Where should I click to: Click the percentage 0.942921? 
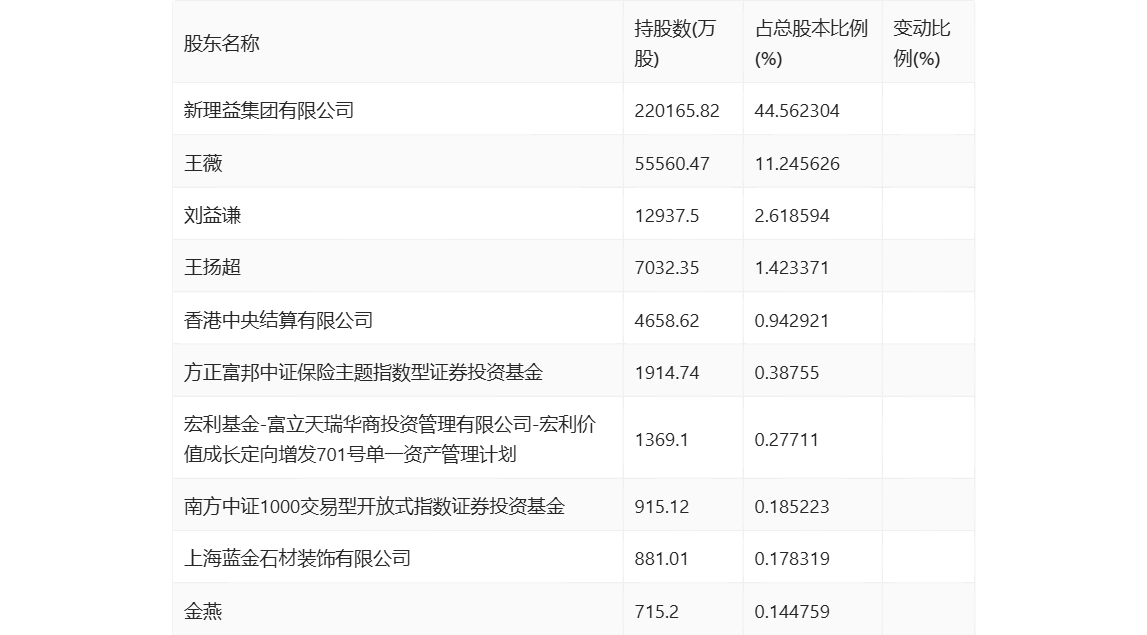(x=792, y=320)
